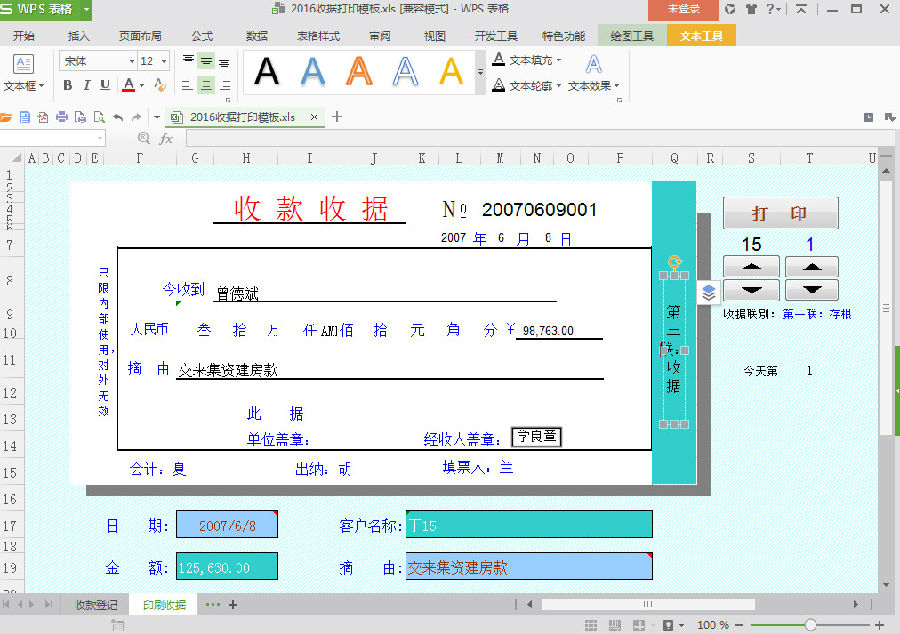
Task: Click the layers layout icon beside text box
Action: [709, 293]
